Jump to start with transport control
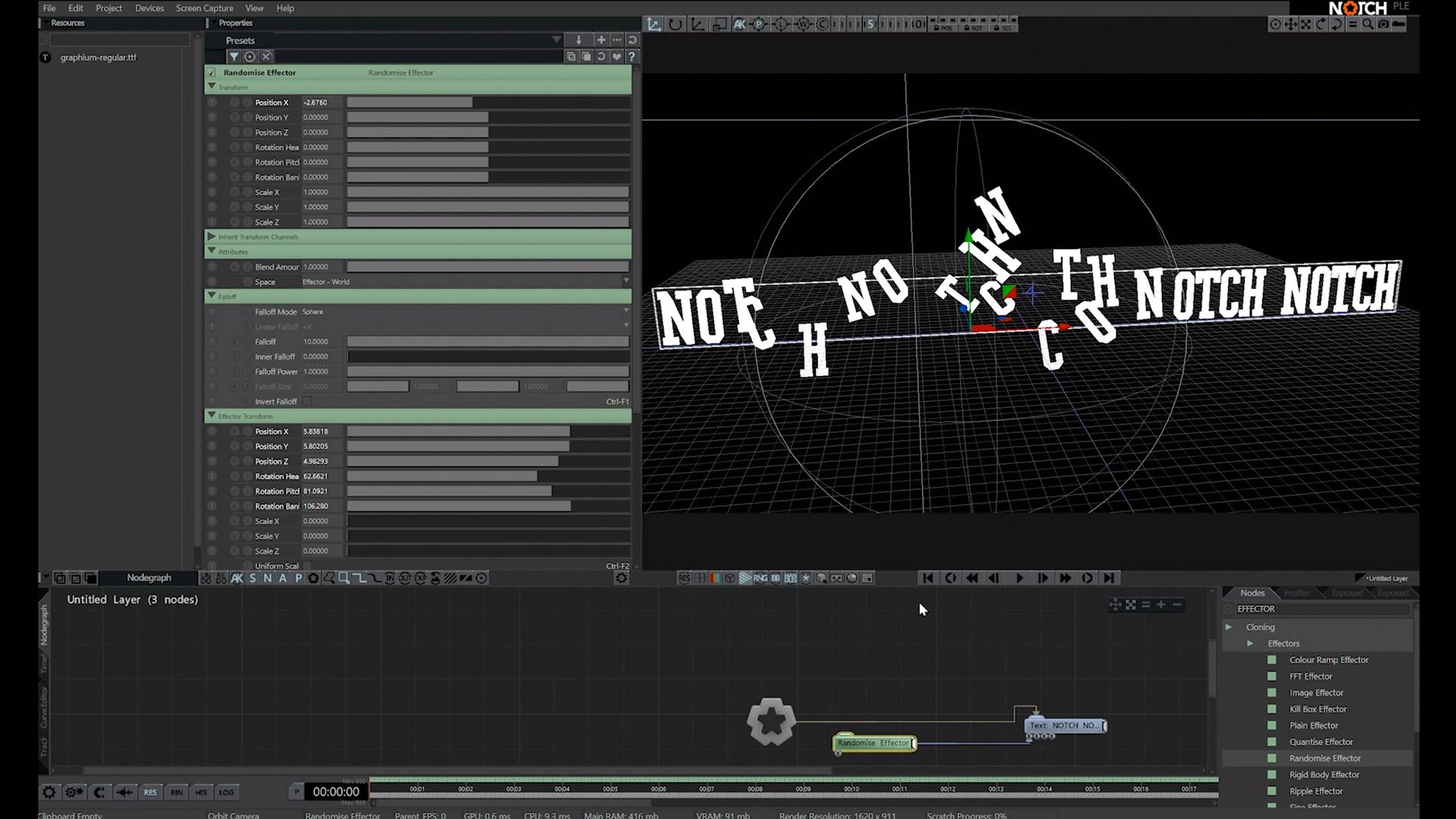 coord(927,578)
